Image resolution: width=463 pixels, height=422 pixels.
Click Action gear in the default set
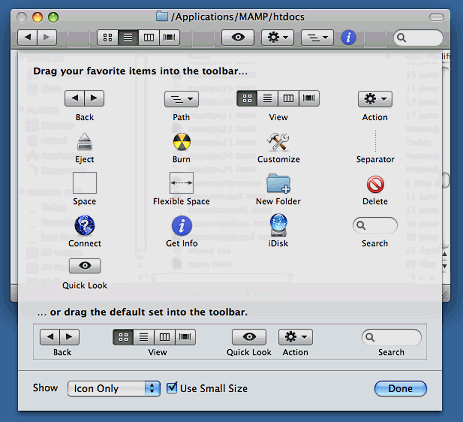click(x=295, y=337)
